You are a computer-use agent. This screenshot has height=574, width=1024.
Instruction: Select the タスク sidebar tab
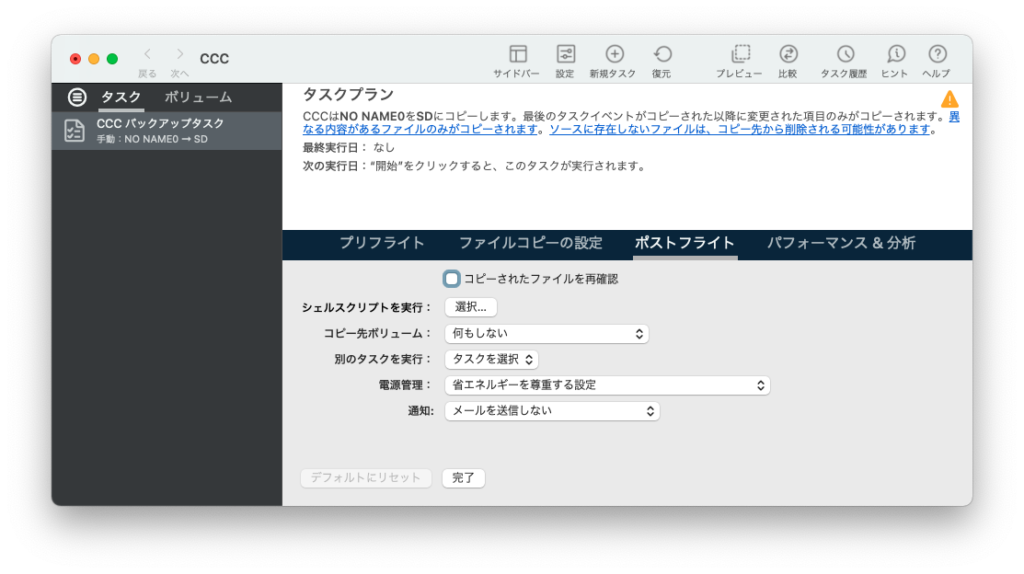pyautogui.click(x=121, y=97)
